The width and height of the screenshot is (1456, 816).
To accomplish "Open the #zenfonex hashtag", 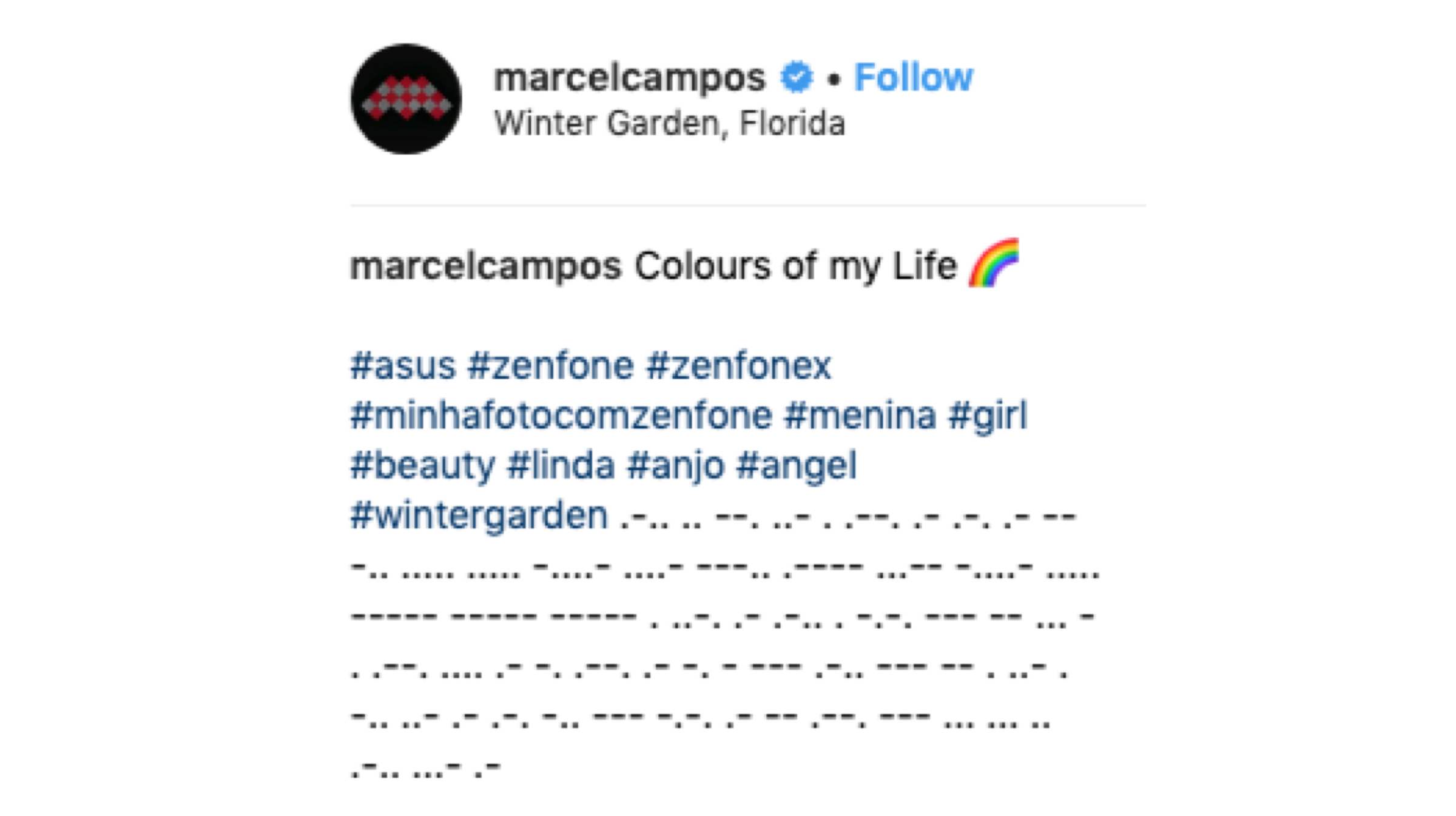I will point(738,366).
